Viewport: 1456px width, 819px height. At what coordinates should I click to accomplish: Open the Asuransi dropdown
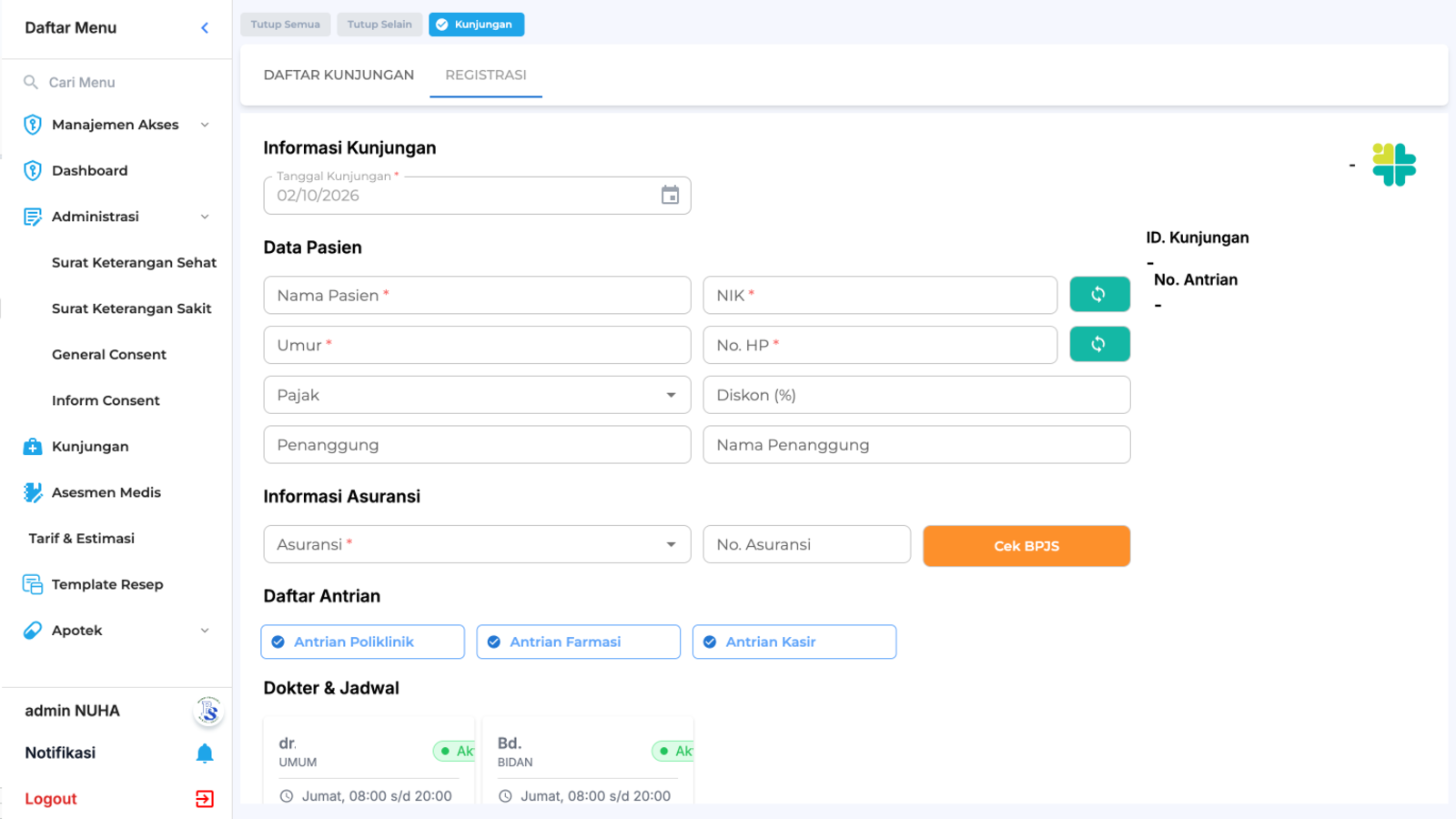click(x=477, y=544)
